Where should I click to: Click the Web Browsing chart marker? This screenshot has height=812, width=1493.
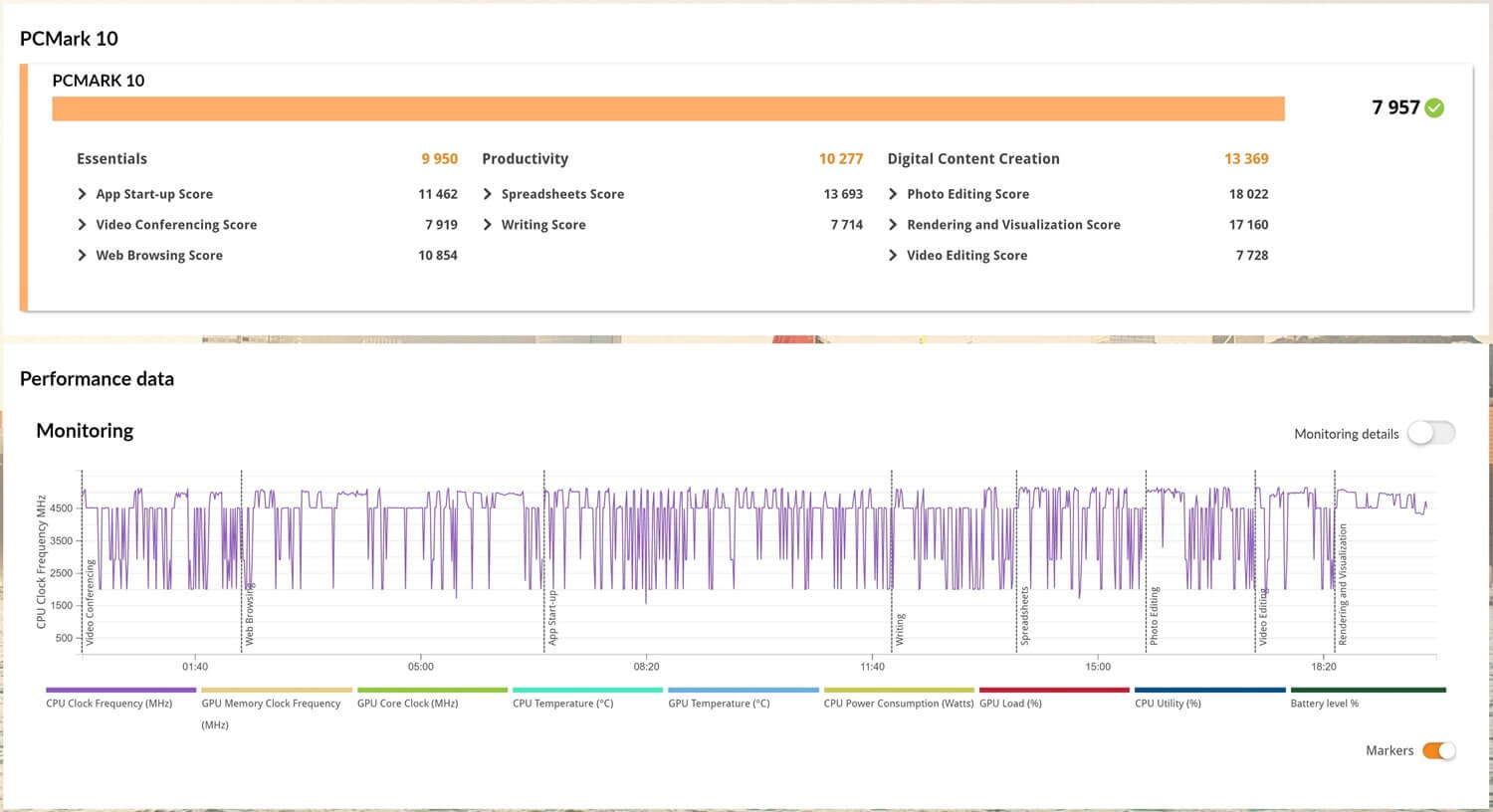click(x=250, y=614)
